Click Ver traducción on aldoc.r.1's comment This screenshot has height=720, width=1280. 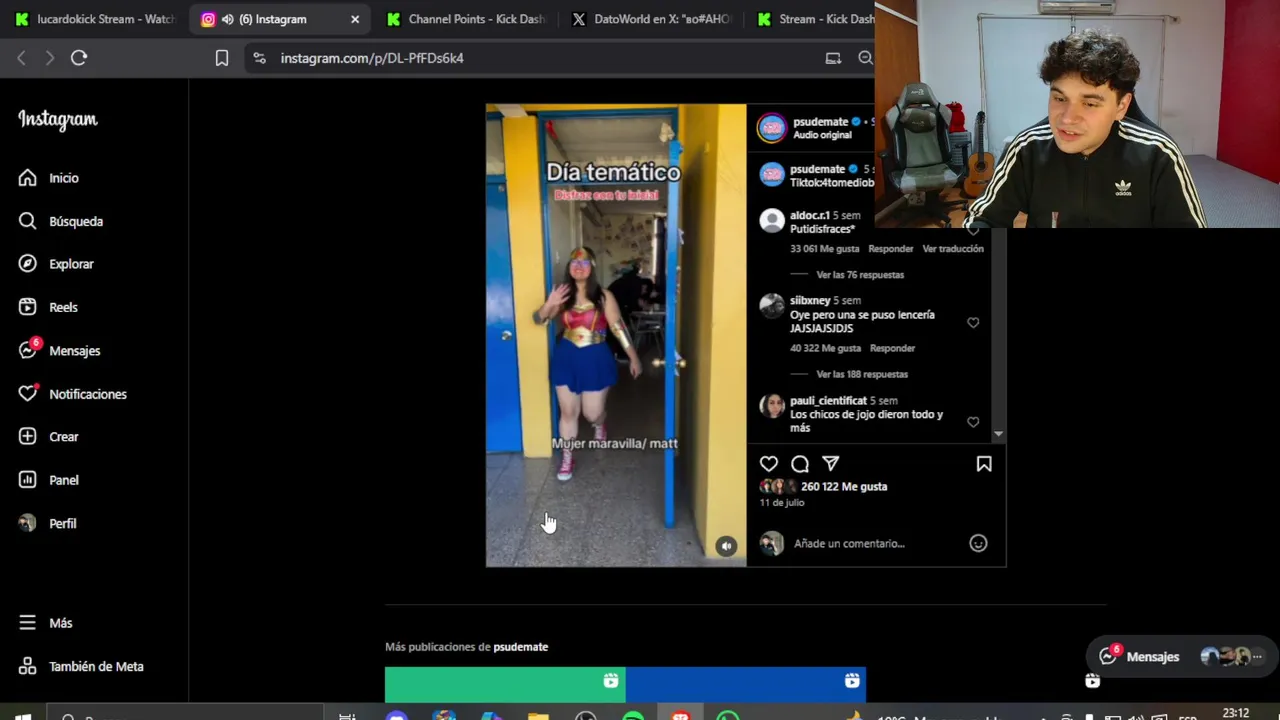click(x=953, y=249)
